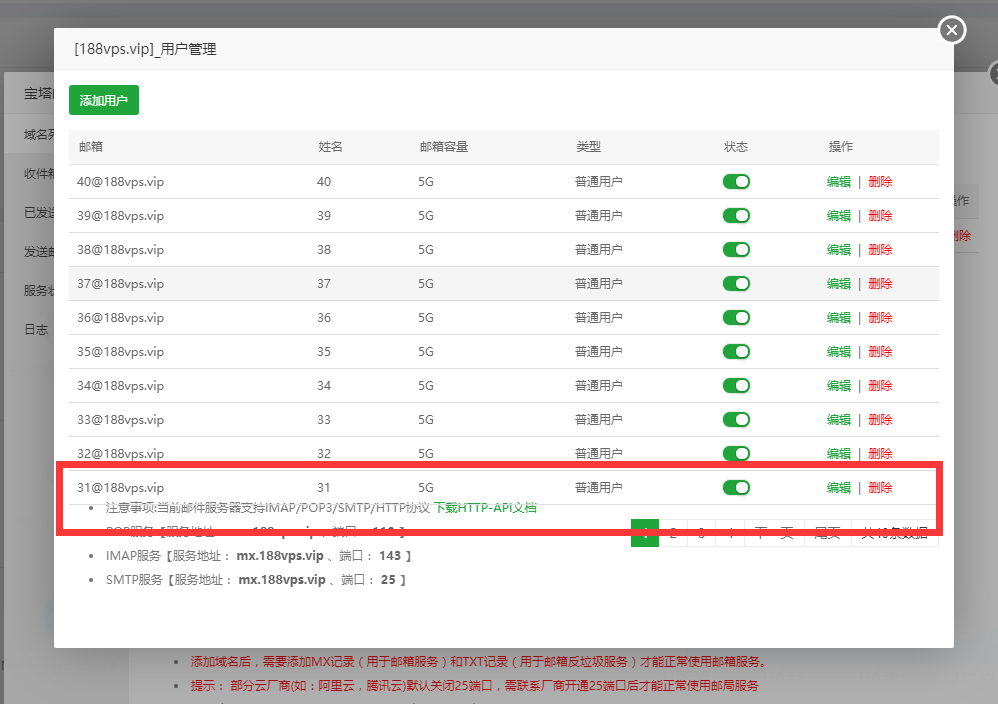The height and width of the screenshot is (704, 998).
Task: Turn off status switch for 37@188vps.vip
Action: point(736,283)
